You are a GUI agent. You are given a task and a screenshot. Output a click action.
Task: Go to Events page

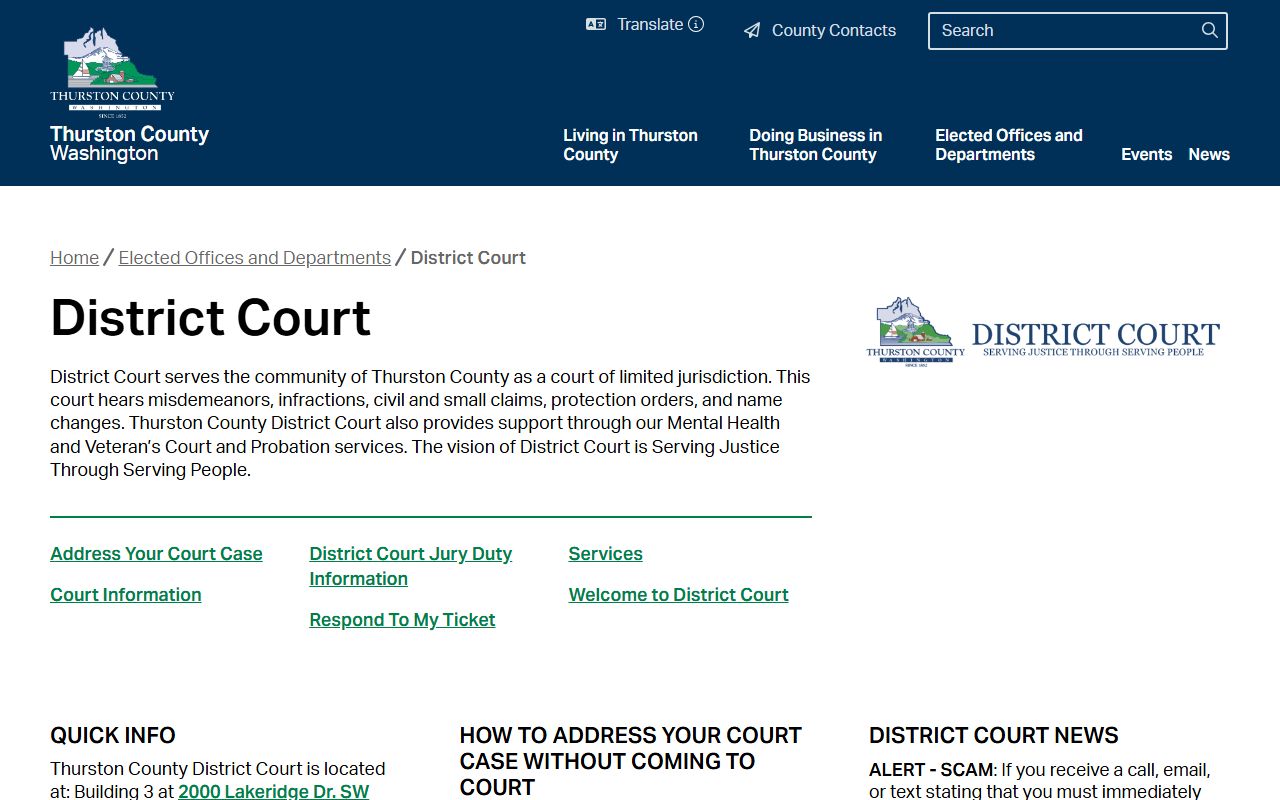pyautogui.click(x=1146, y=154)
